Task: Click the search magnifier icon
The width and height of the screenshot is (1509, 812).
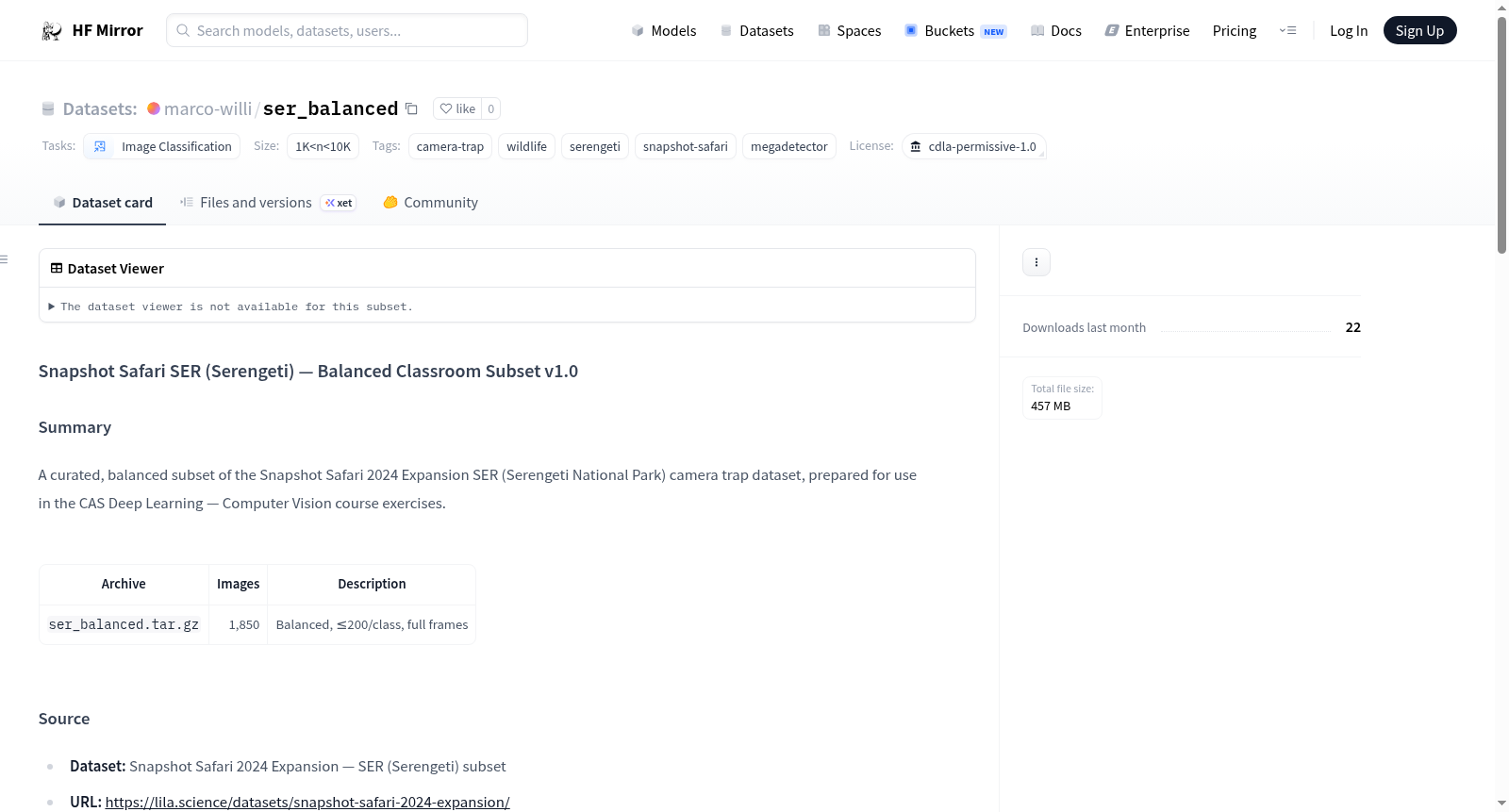Action: [183, 30]
